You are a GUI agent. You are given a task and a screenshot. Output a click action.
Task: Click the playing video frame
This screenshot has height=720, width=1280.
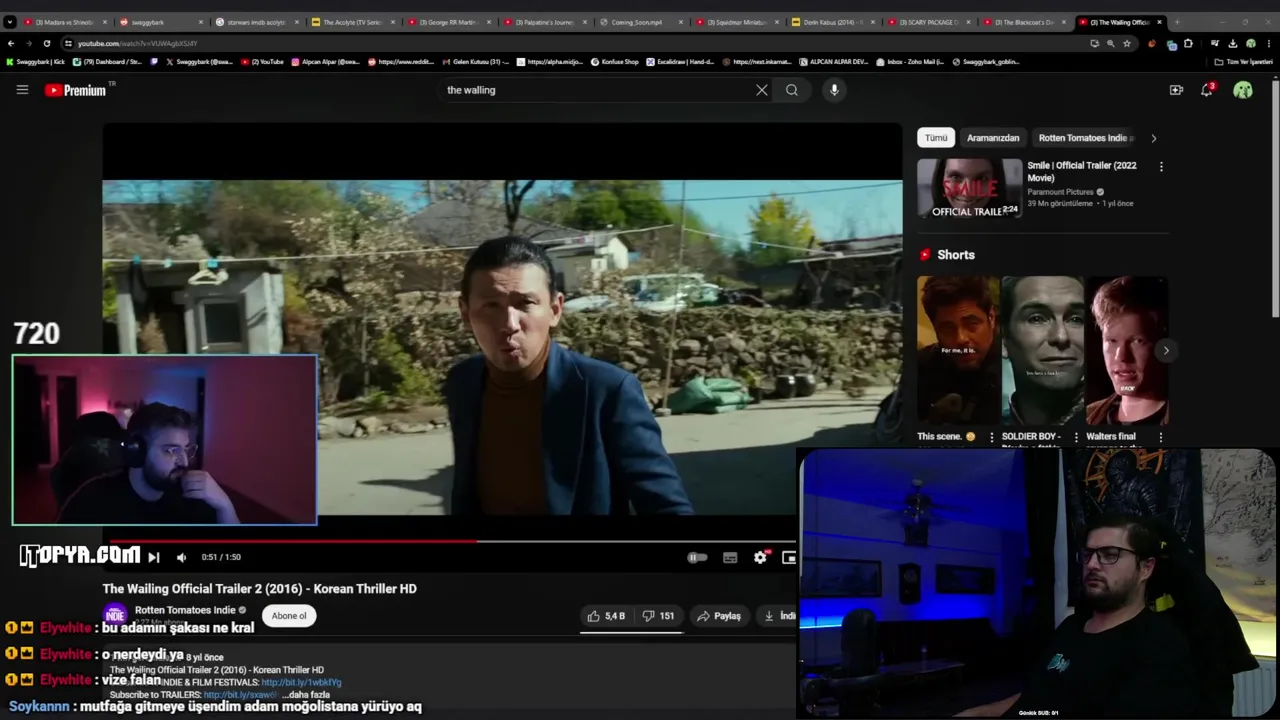502,347
